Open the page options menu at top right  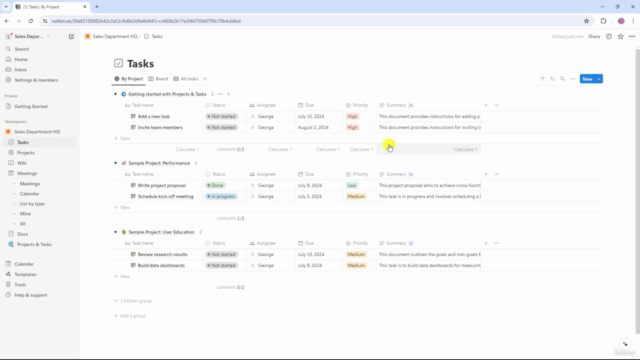coord(632,36)
